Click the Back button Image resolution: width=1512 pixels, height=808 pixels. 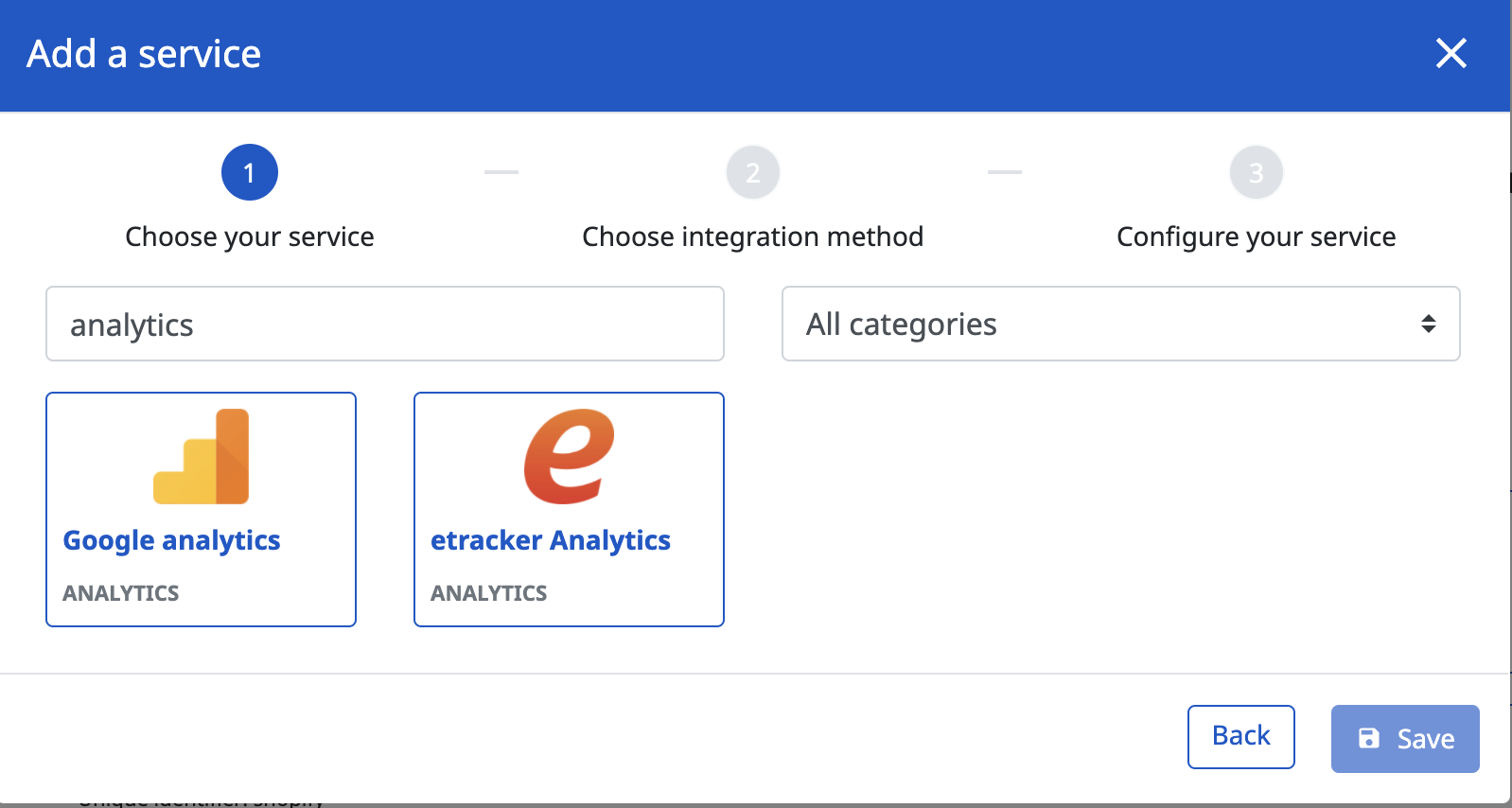(x=1241, y=737)
